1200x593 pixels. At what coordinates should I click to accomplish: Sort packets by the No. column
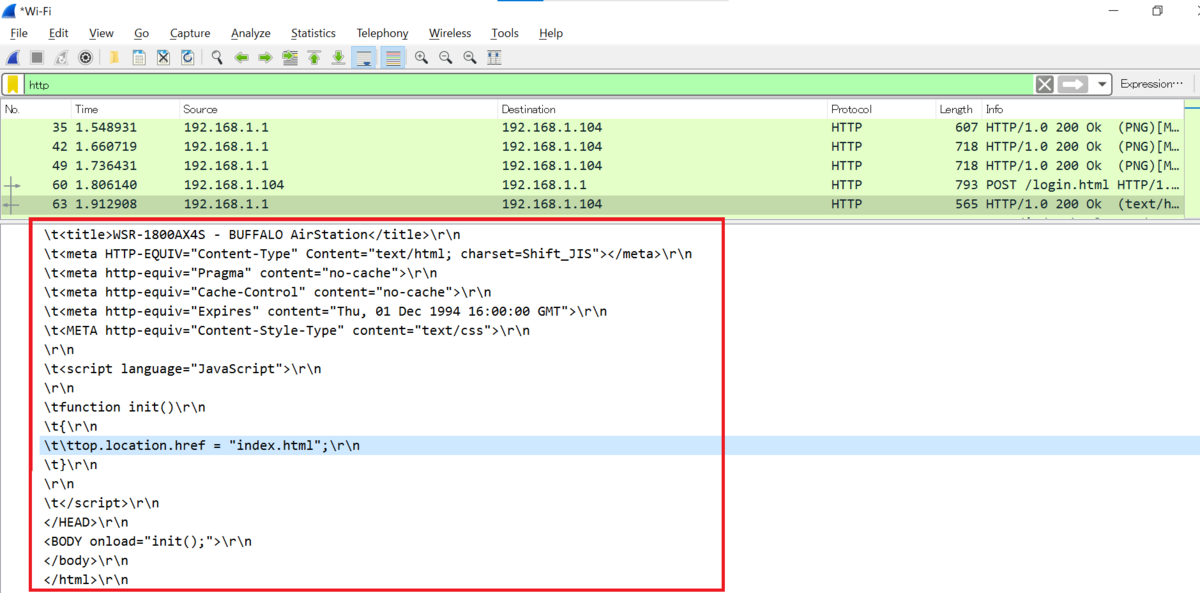coord(35,109)
